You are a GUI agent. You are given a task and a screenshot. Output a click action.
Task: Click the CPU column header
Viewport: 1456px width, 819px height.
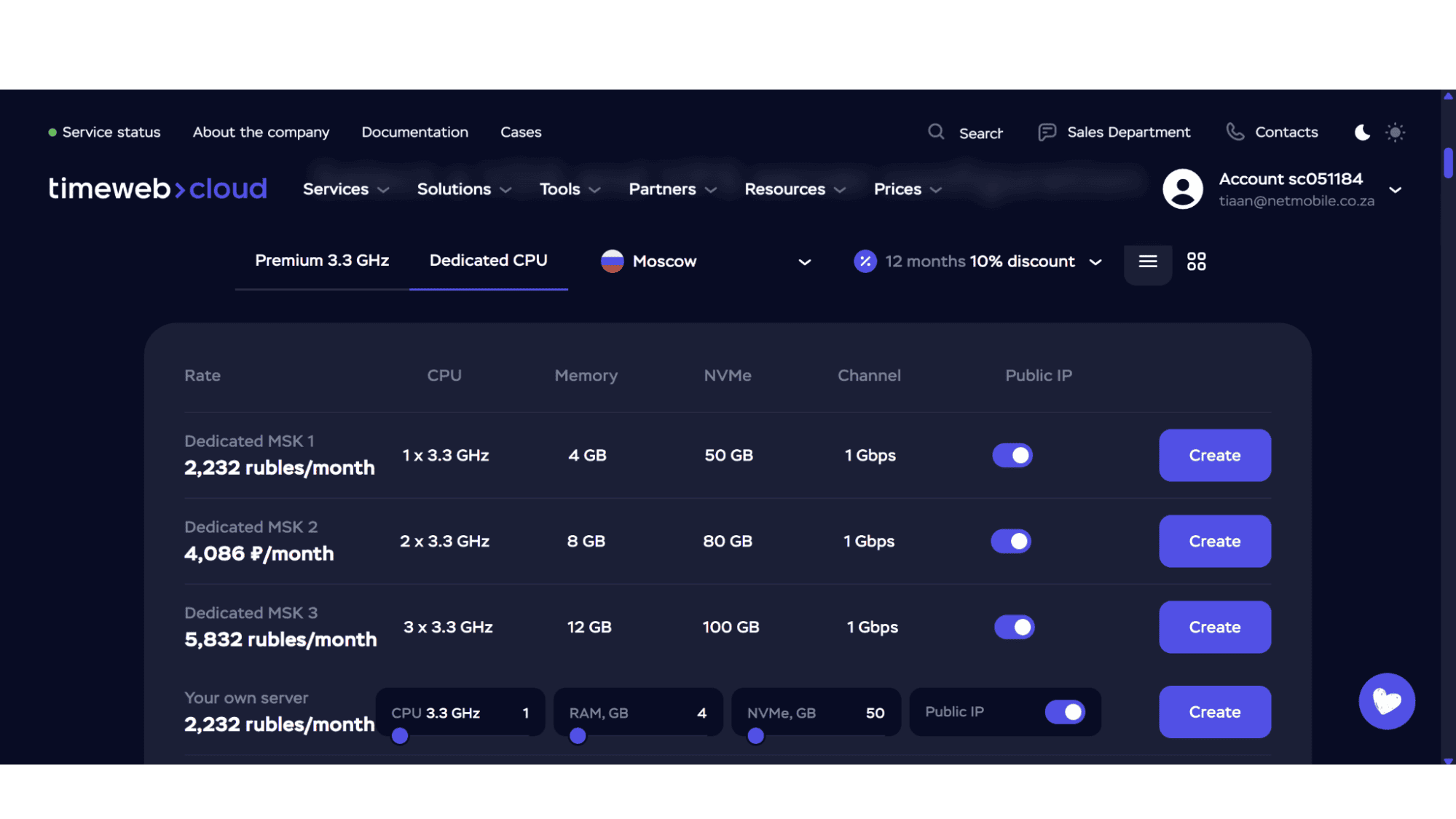[x=444, y=376]
